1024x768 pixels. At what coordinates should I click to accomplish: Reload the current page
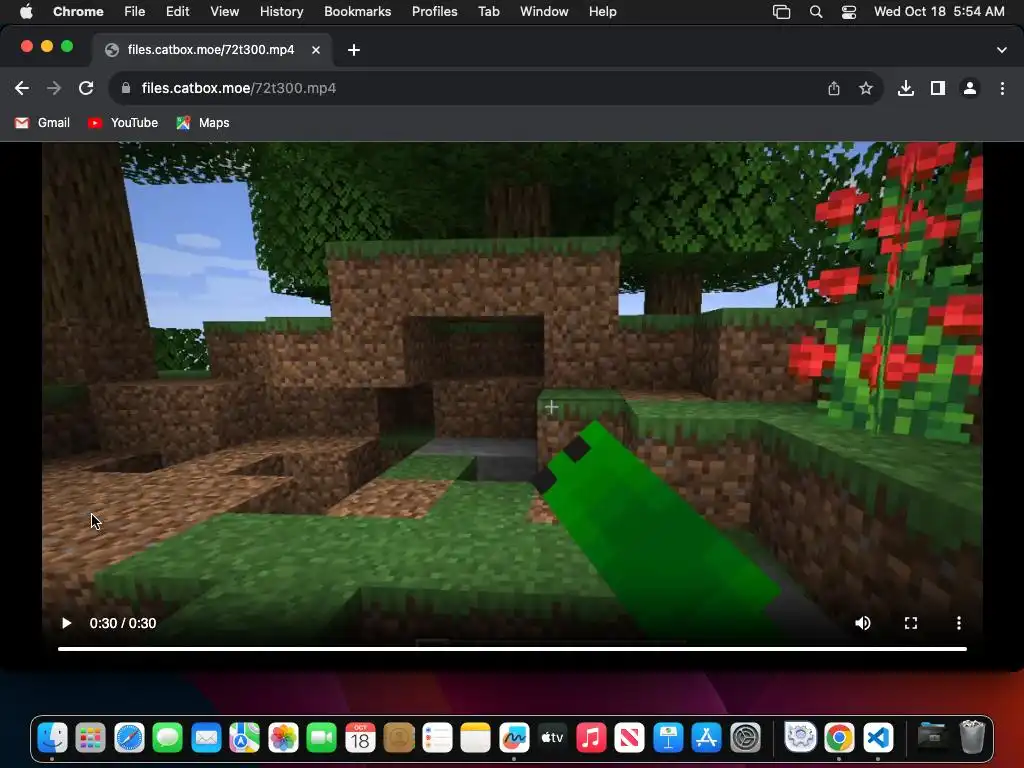[x=86, y=88]
